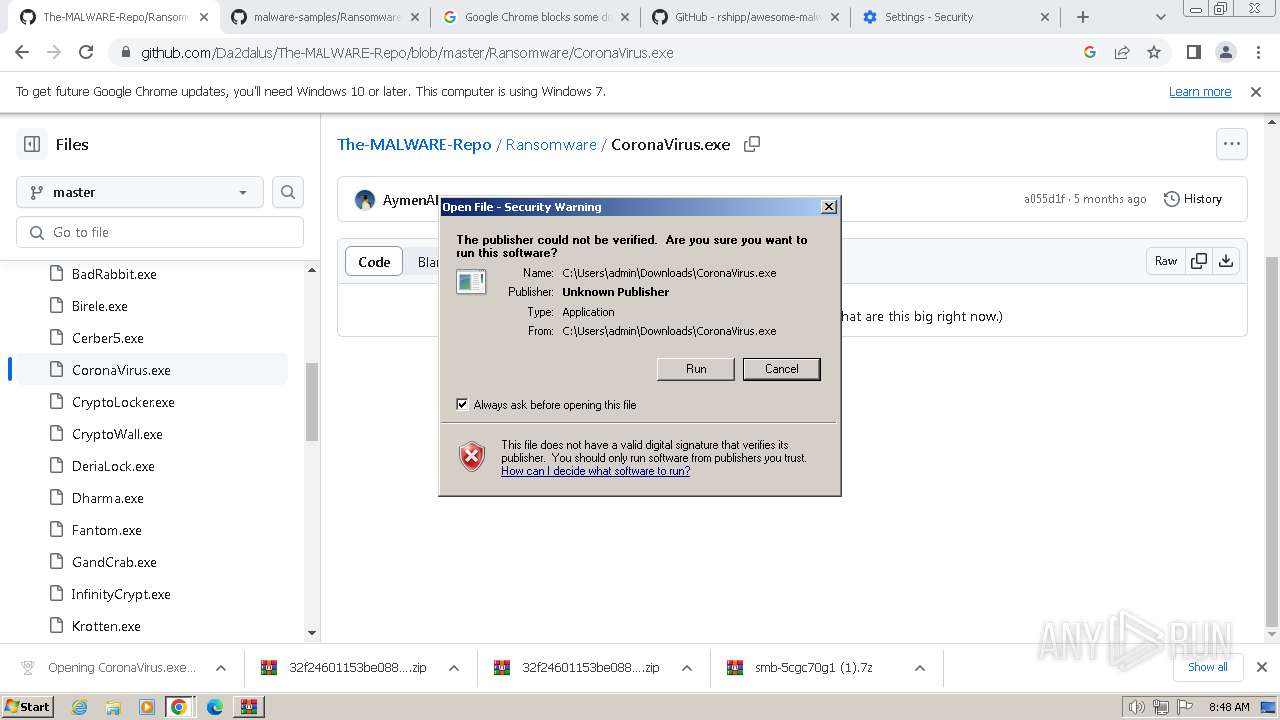Select CoronaVirus.exe in file tree

pyautogui.click(x=121, y=370)
